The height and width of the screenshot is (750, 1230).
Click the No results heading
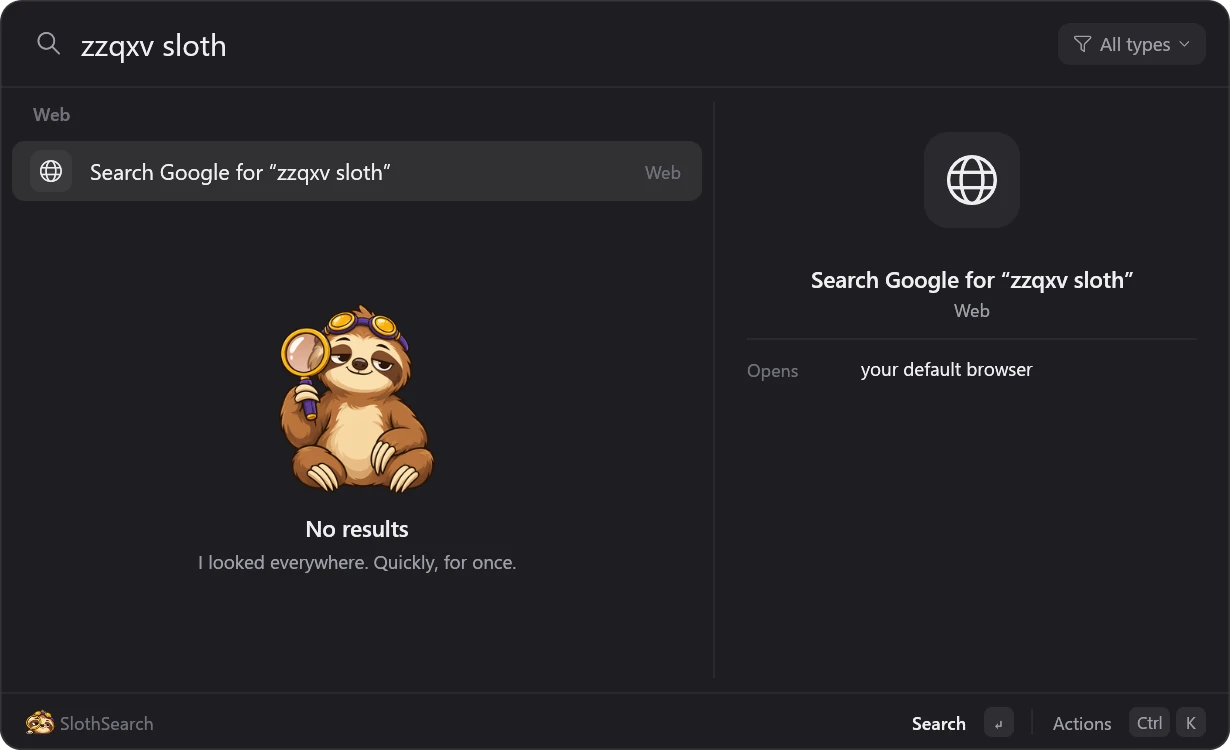pos(357,529)
